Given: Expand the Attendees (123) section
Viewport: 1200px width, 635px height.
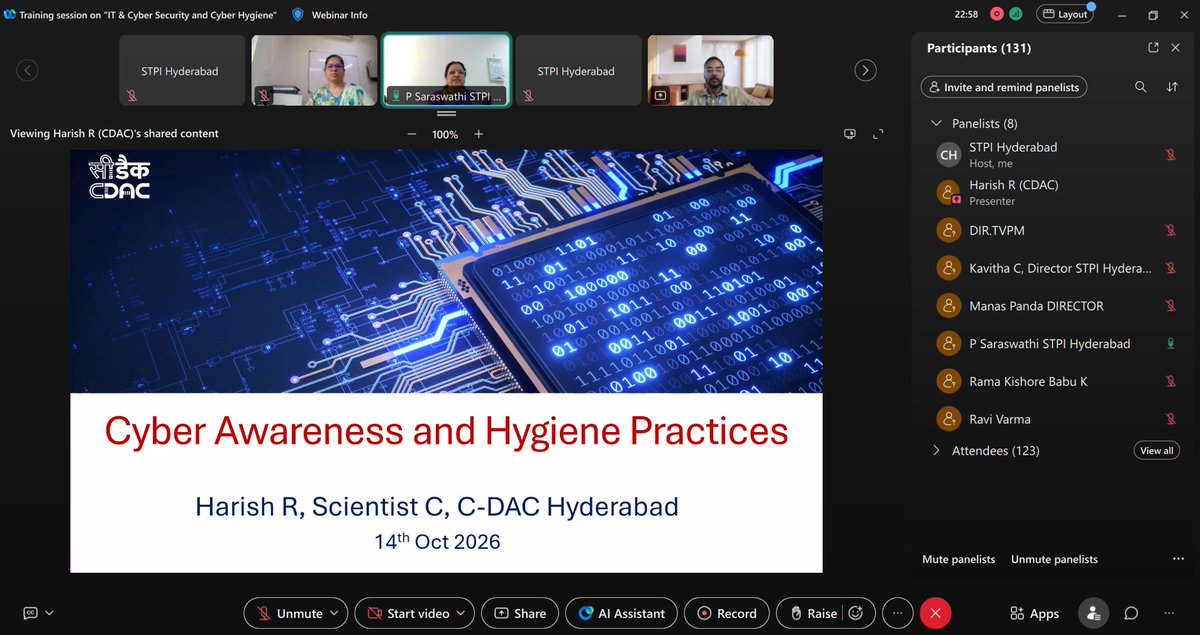Looking at the screenshot, I should (936, 450).
